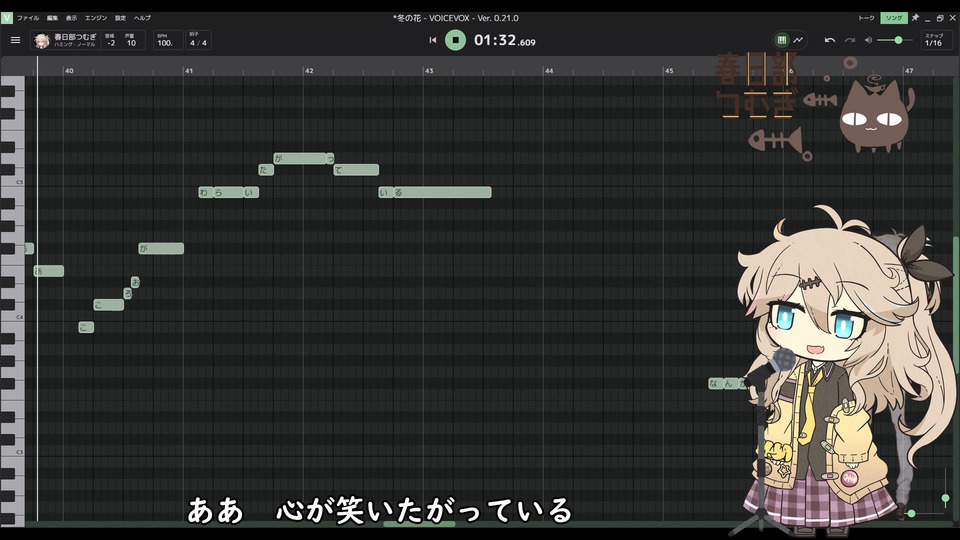The height and width of the screenshot is (540, 960).
Task: Click bar 43 on the ruler
Action: pyautogui.click(x=429, y=70)
